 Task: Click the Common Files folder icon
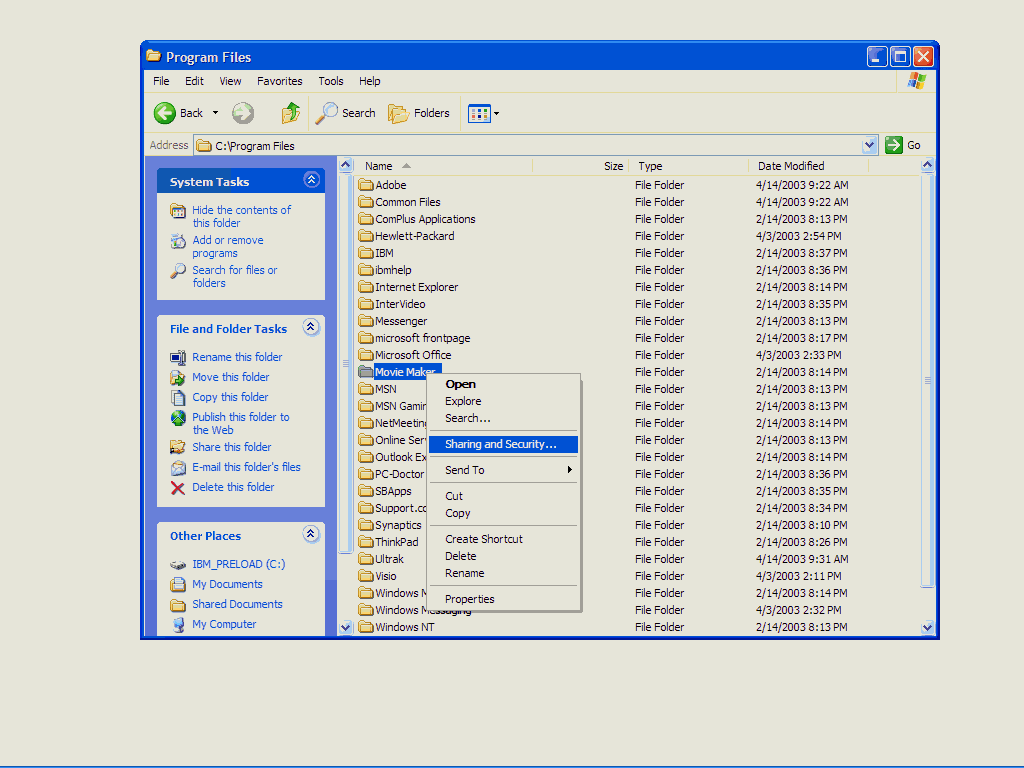click(366, 202)
